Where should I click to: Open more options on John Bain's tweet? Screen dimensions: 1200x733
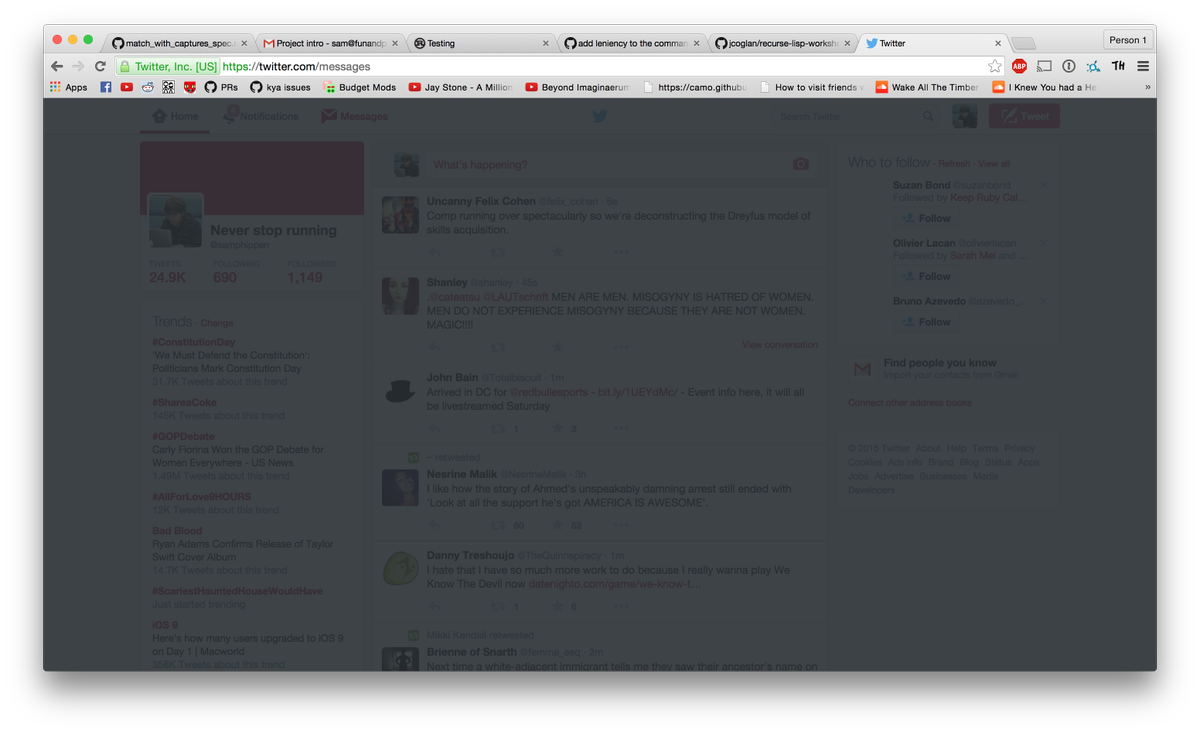(621, 429)
